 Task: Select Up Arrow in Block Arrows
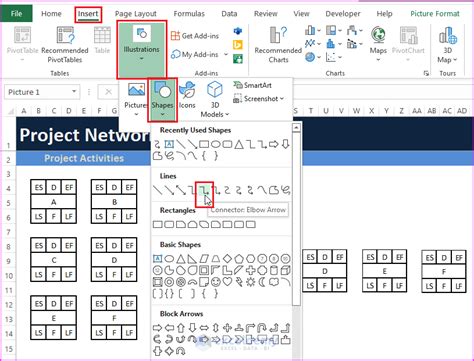tap(181, 328)
